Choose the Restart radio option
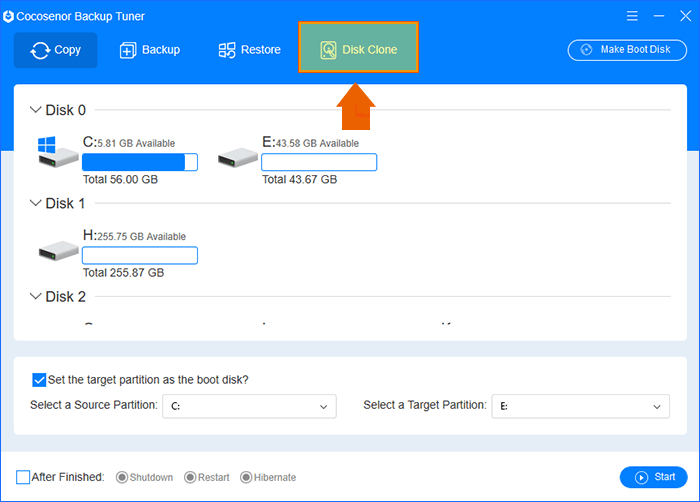This screenshot has height=502, width=700. tap(190, 477)
